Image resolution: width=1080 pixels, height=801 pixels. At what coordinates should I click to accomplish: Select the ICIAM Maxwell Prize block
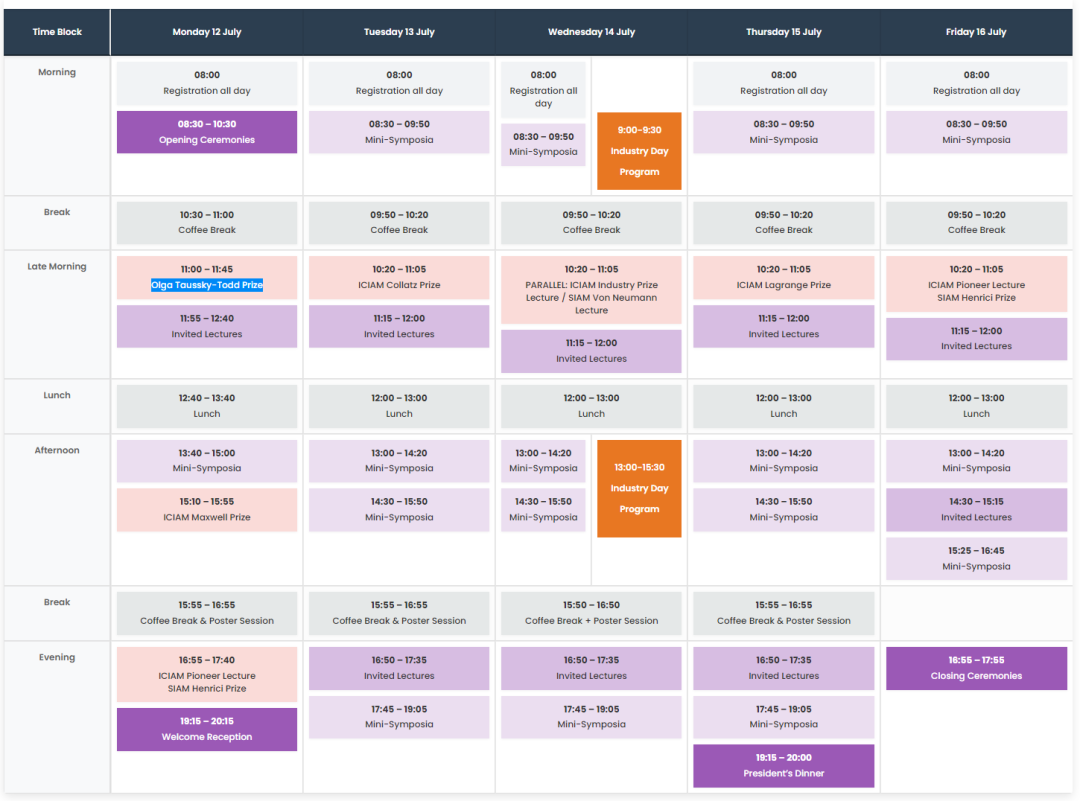coord(207,510)
